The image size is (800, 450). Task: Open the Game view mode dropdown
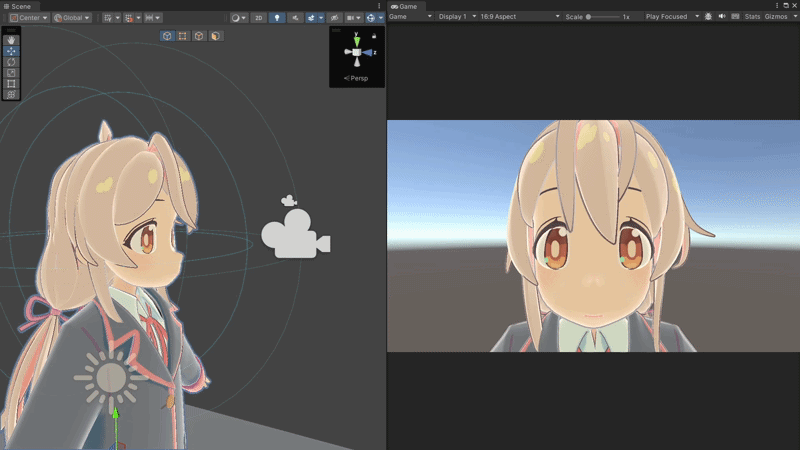410,16
